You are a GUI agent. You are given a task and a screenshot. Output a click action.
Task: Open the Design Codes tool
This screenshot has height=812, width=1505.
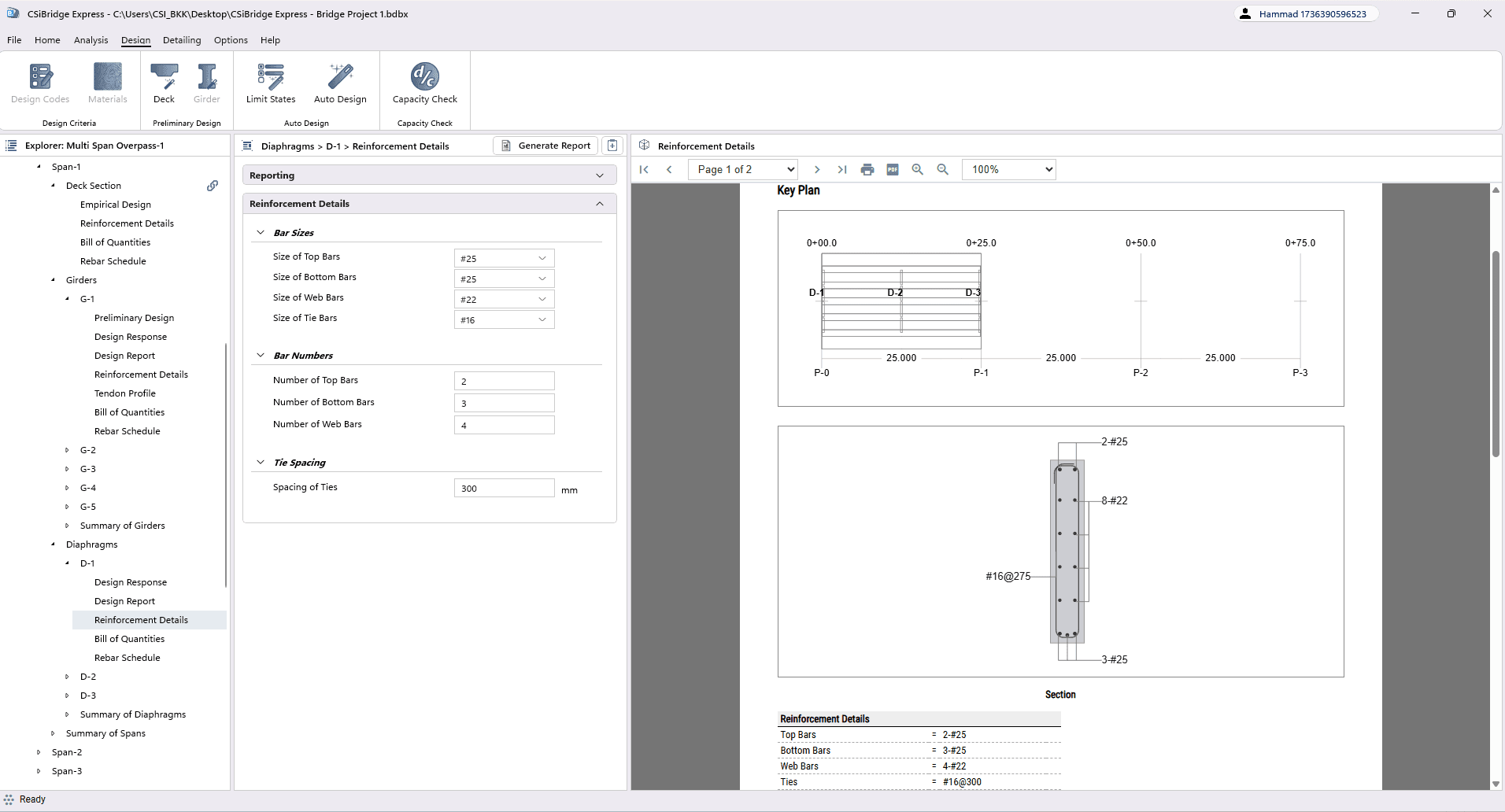[x=40, y=83]
